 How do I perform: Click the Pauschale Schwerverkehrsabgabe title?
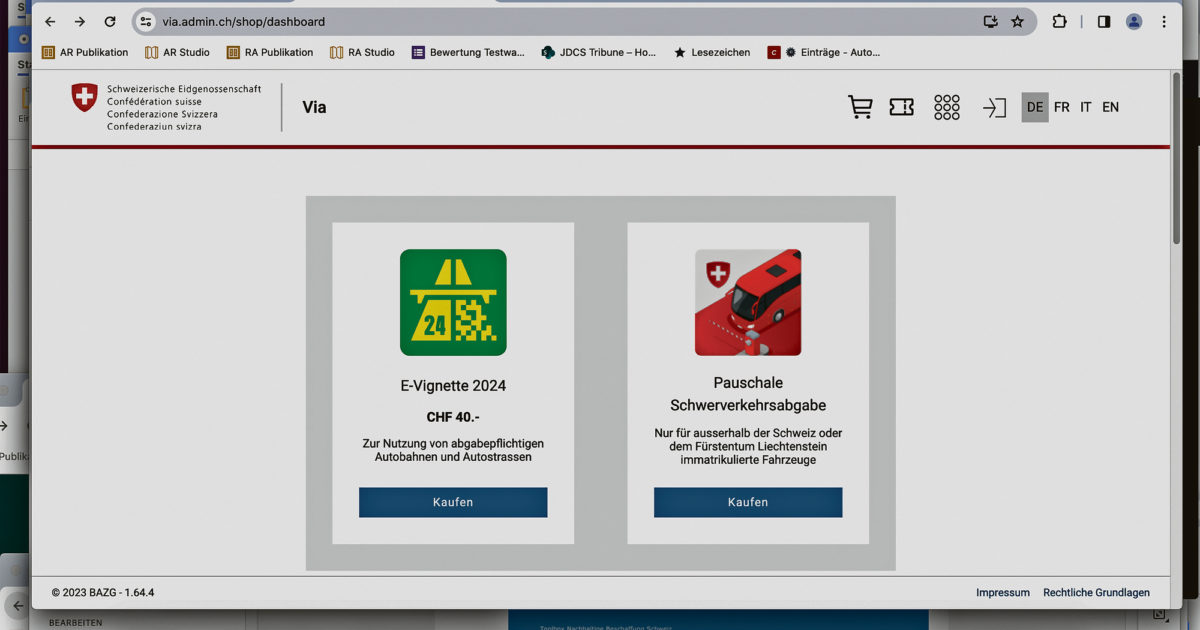748,394
